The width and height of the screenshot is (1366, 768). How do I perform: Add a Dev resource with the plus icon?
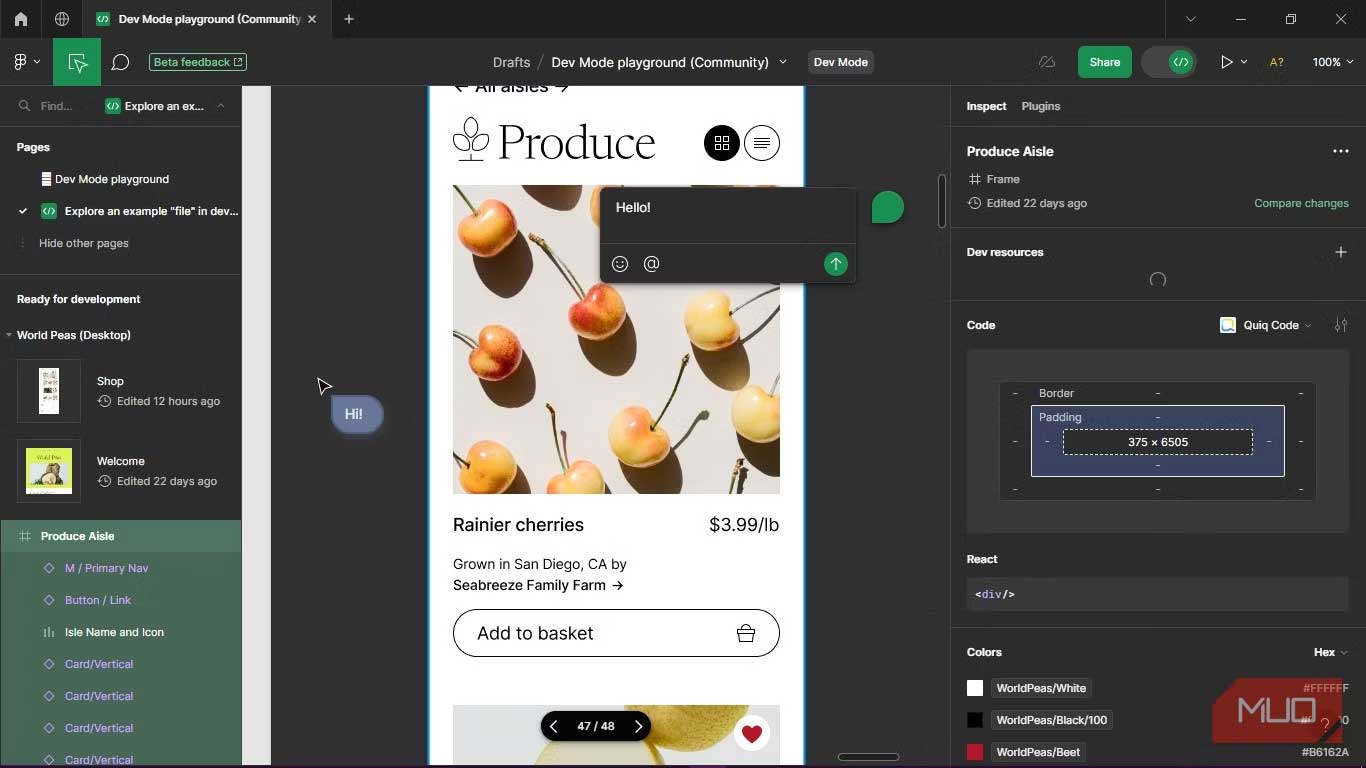1341,252
